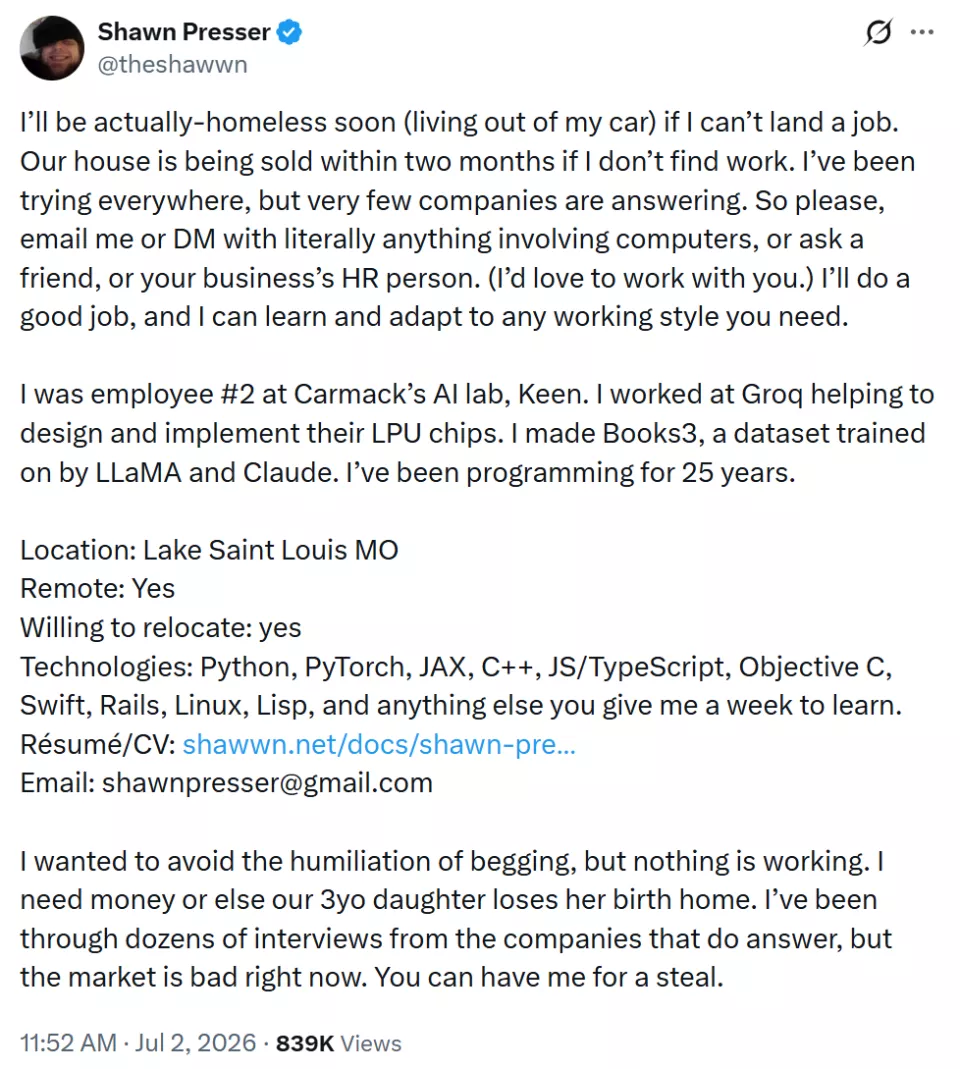This screenshot has width=960, height=1069.
Task: Click the "Remote: Yes" line
Action: (98, 588)
